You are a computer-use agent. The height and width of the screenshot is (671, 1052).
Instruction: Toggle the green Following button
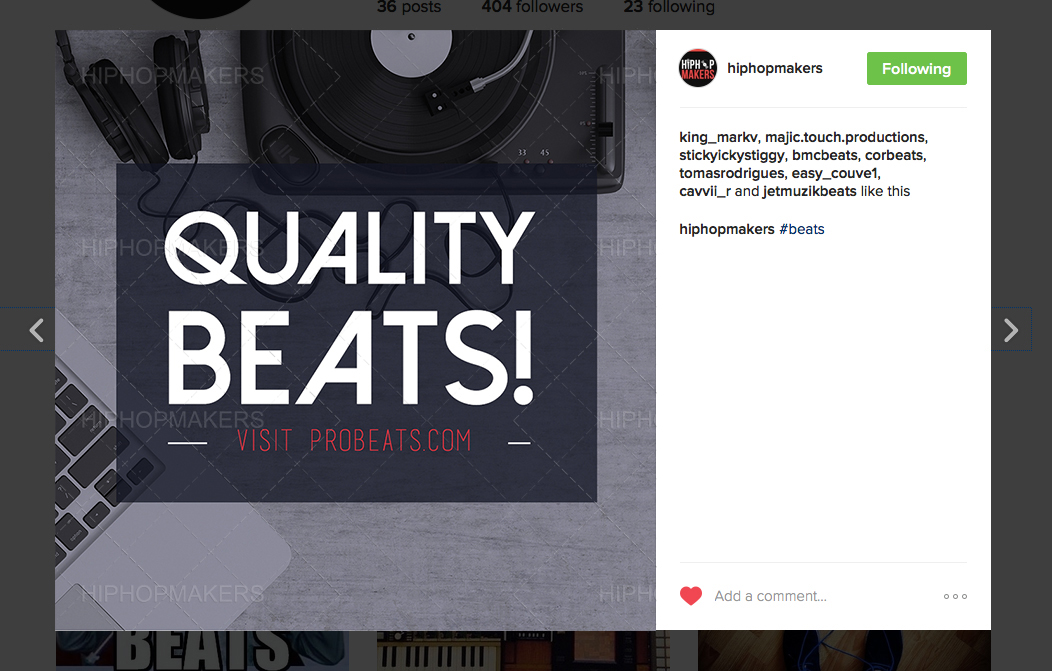tap(916, 68)
